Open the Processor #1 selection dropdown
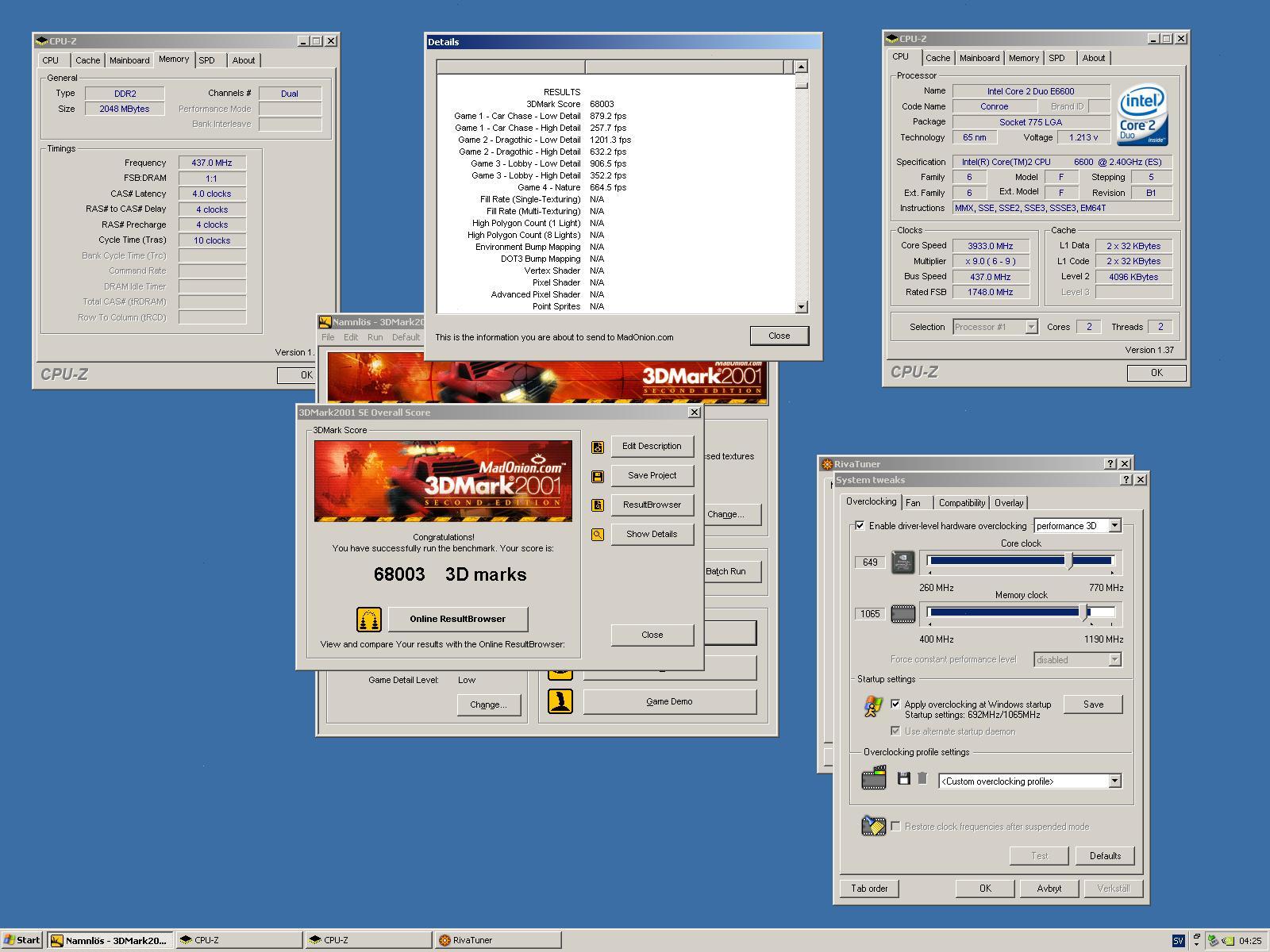This screenshot has height=952, width=1270. pos(1031,327)
